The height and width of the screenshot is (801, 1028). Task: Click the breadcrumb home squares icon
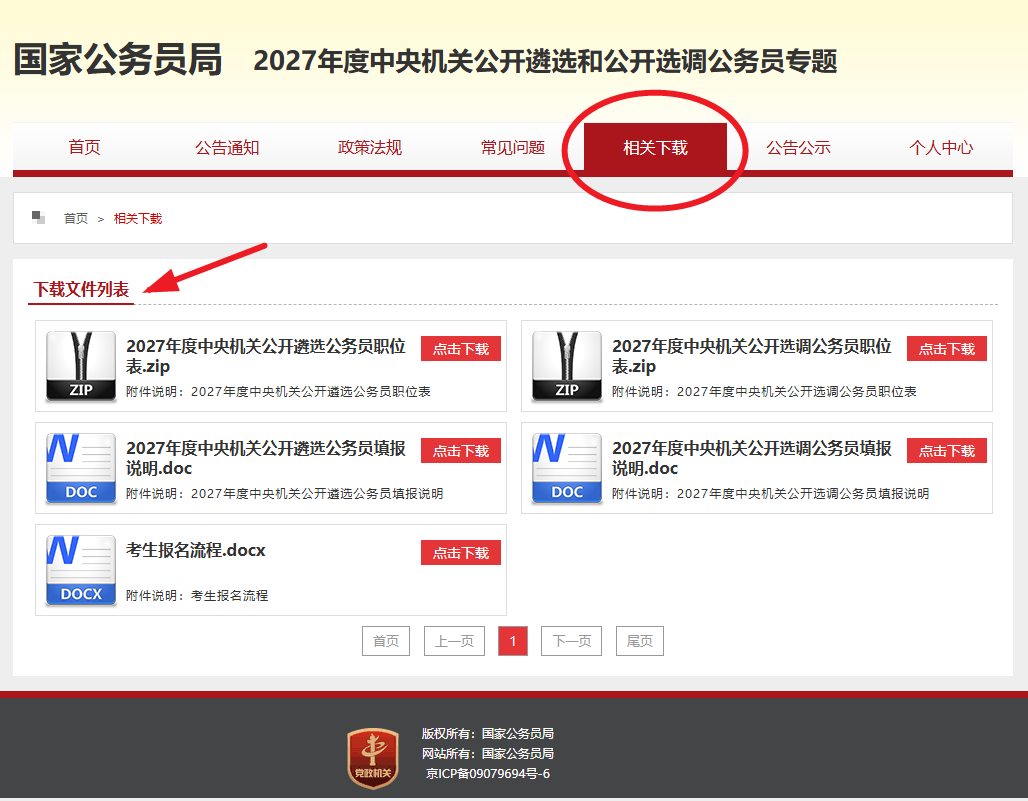click(x=39, y=218)
